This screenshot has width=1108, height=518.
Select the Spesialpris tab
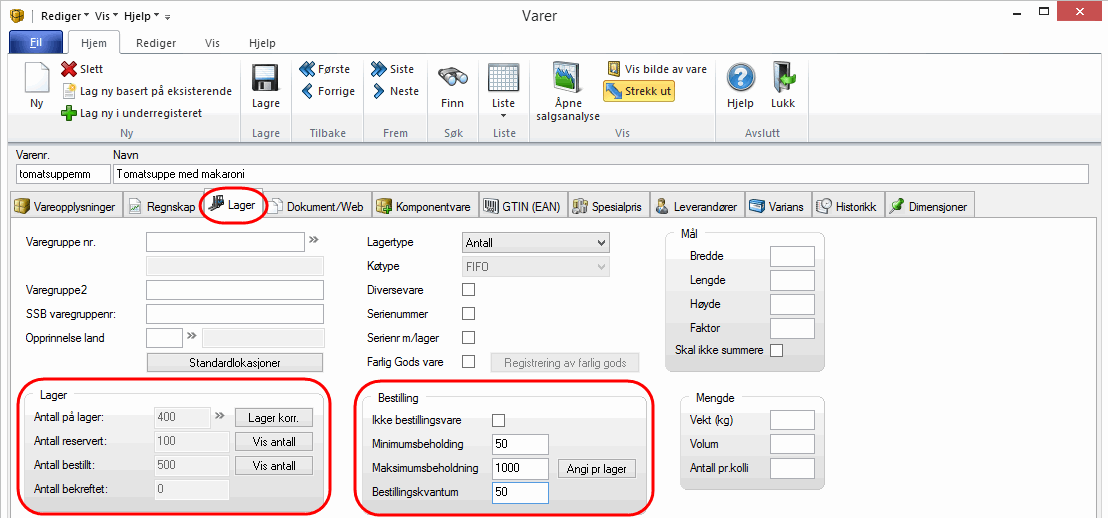click(x=609, y=207)
